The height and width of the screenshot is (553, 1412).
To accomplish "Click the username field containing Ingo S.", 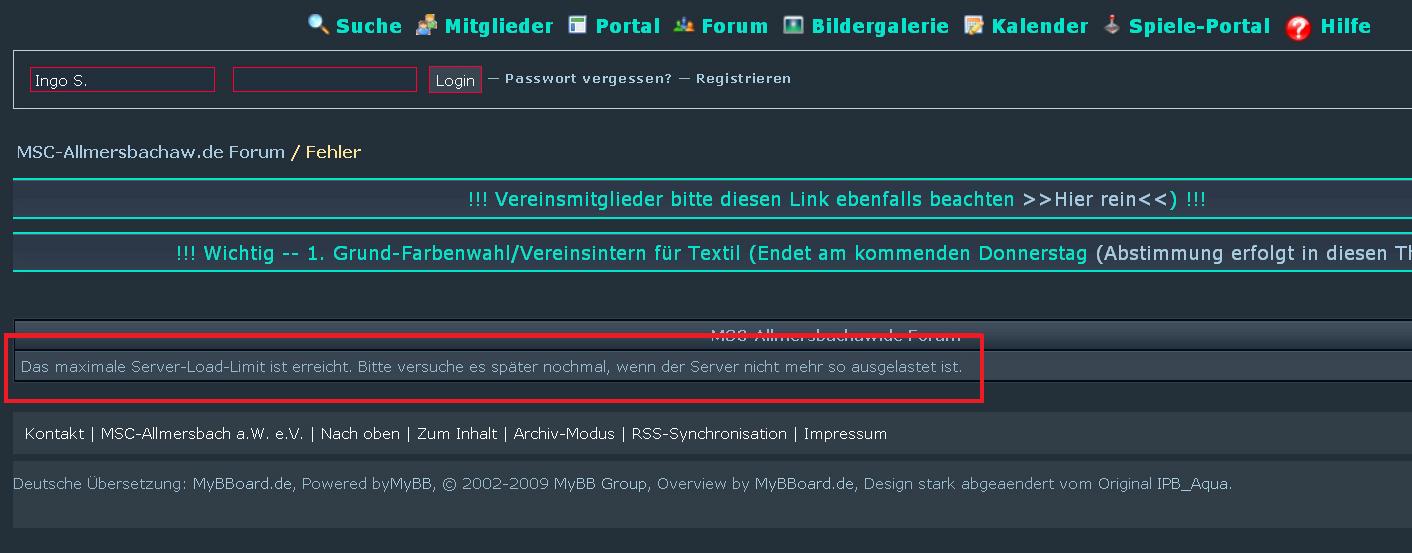I will 122,80.
